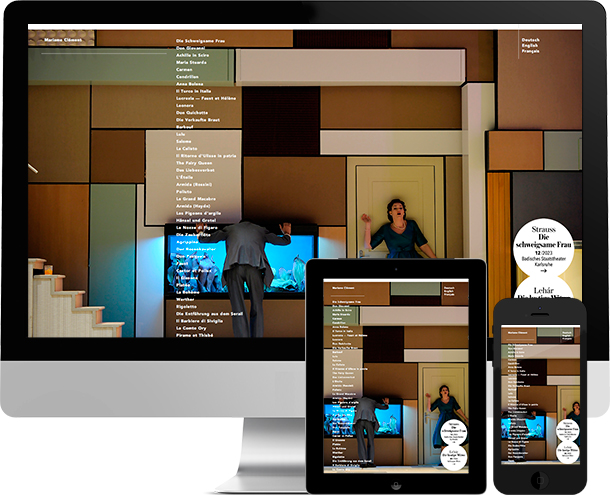Open Lucrezia — Faust et Hélène on the monitor

206,98
